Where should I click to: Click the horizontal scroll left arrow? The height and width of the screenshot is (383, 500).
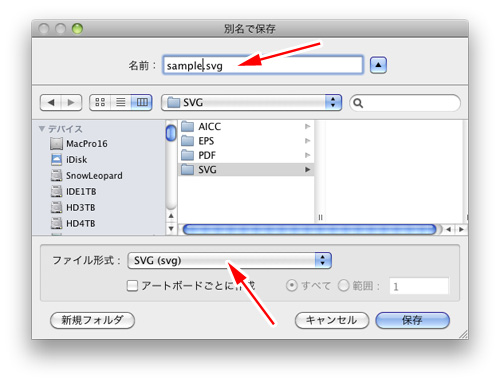coord(448,229)
